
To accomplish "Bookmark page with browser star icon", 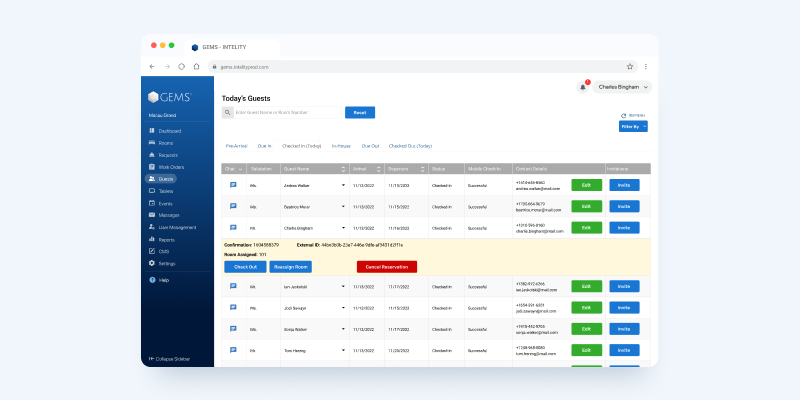I will click(x=630, y=67).
